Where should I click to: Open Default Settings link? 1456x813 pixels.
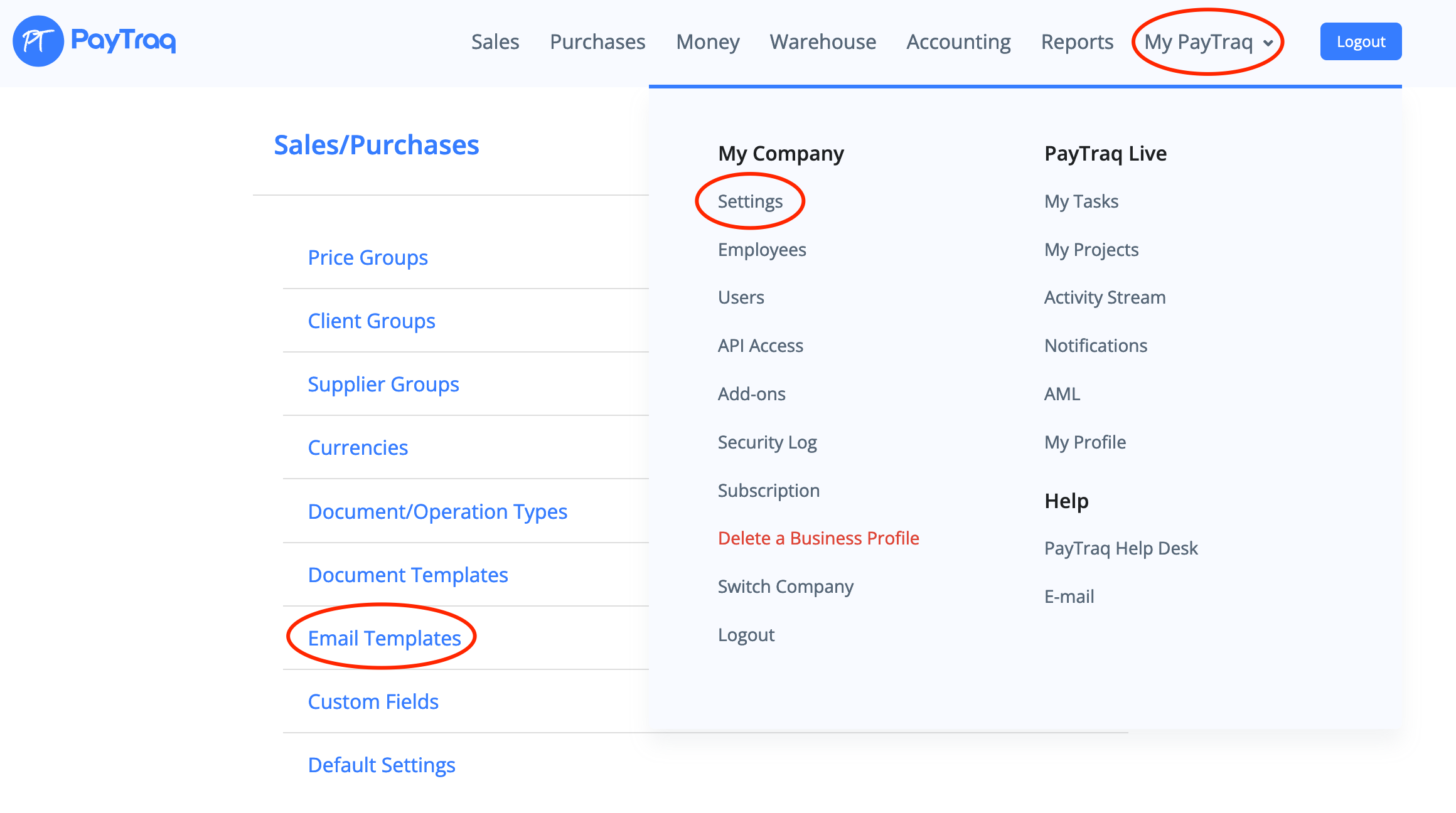[x=382, y=765]
